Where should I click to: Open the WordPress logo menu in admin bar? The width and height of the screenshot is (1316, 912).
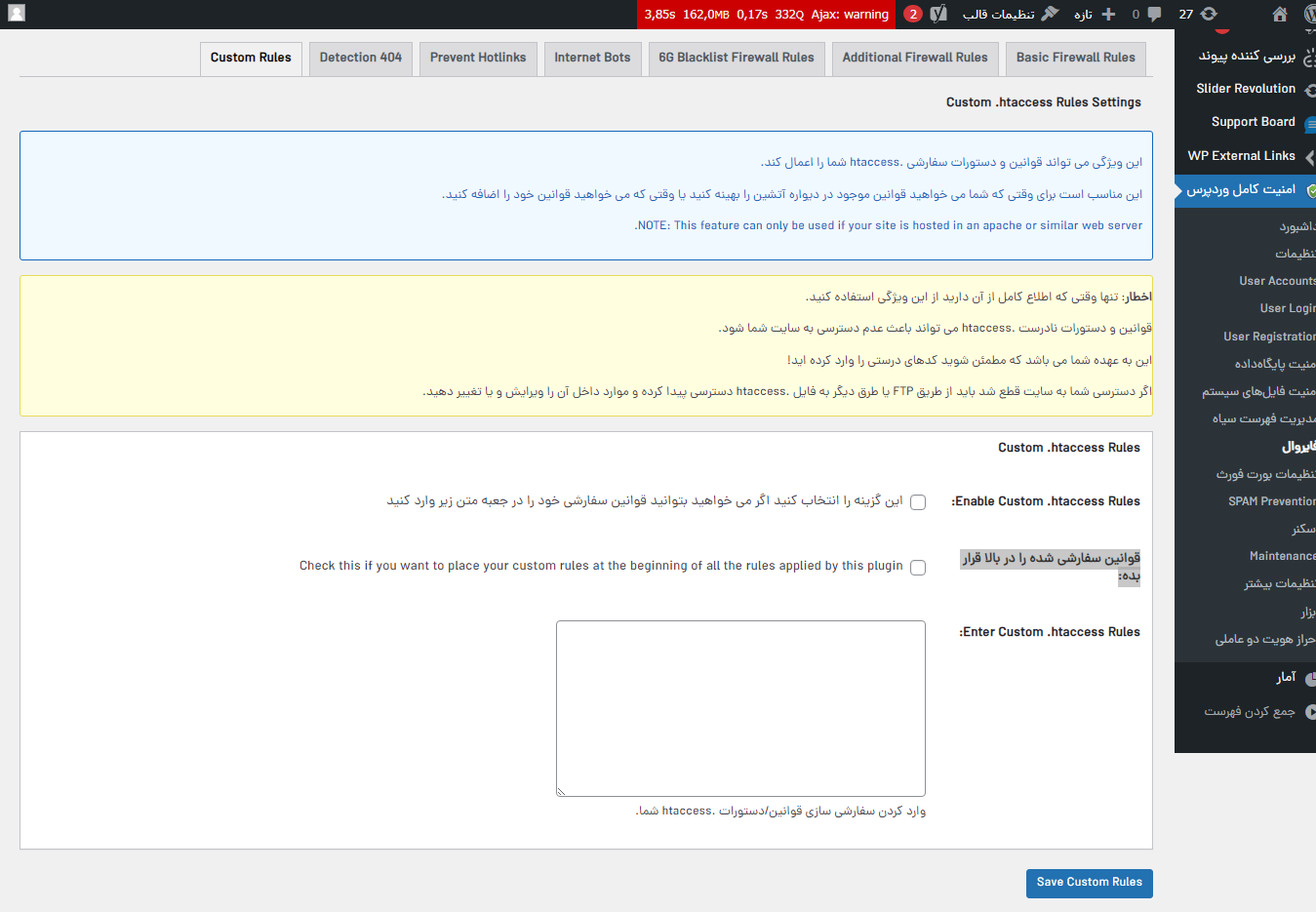(x=1309, y=14)
